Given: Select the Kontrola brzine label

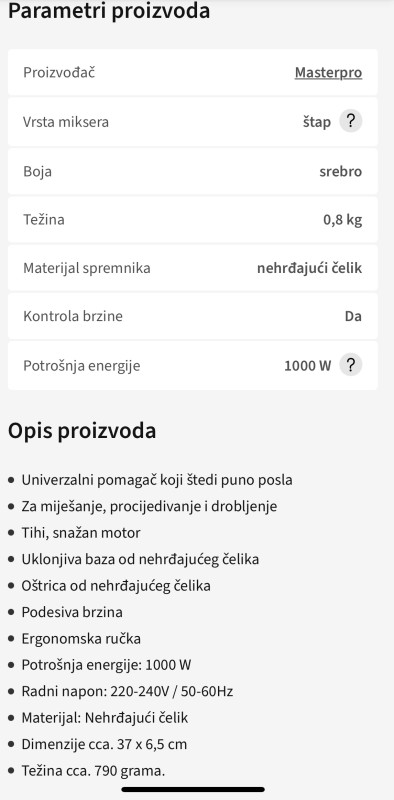Looking at the screenshot, I should tap(73, 316).
